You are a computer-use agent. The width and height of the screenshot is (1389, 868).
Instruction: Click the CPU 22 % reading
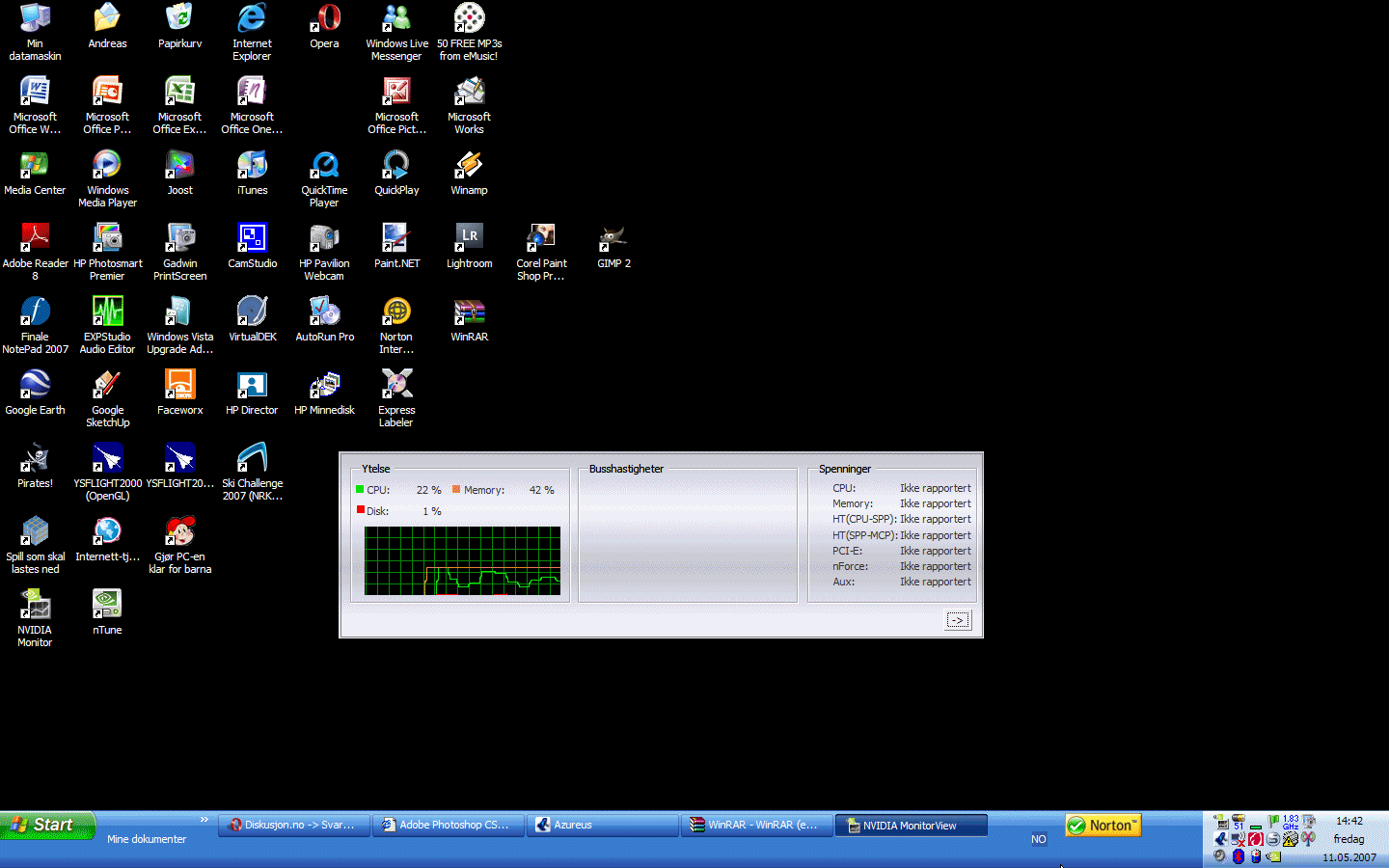398,490
